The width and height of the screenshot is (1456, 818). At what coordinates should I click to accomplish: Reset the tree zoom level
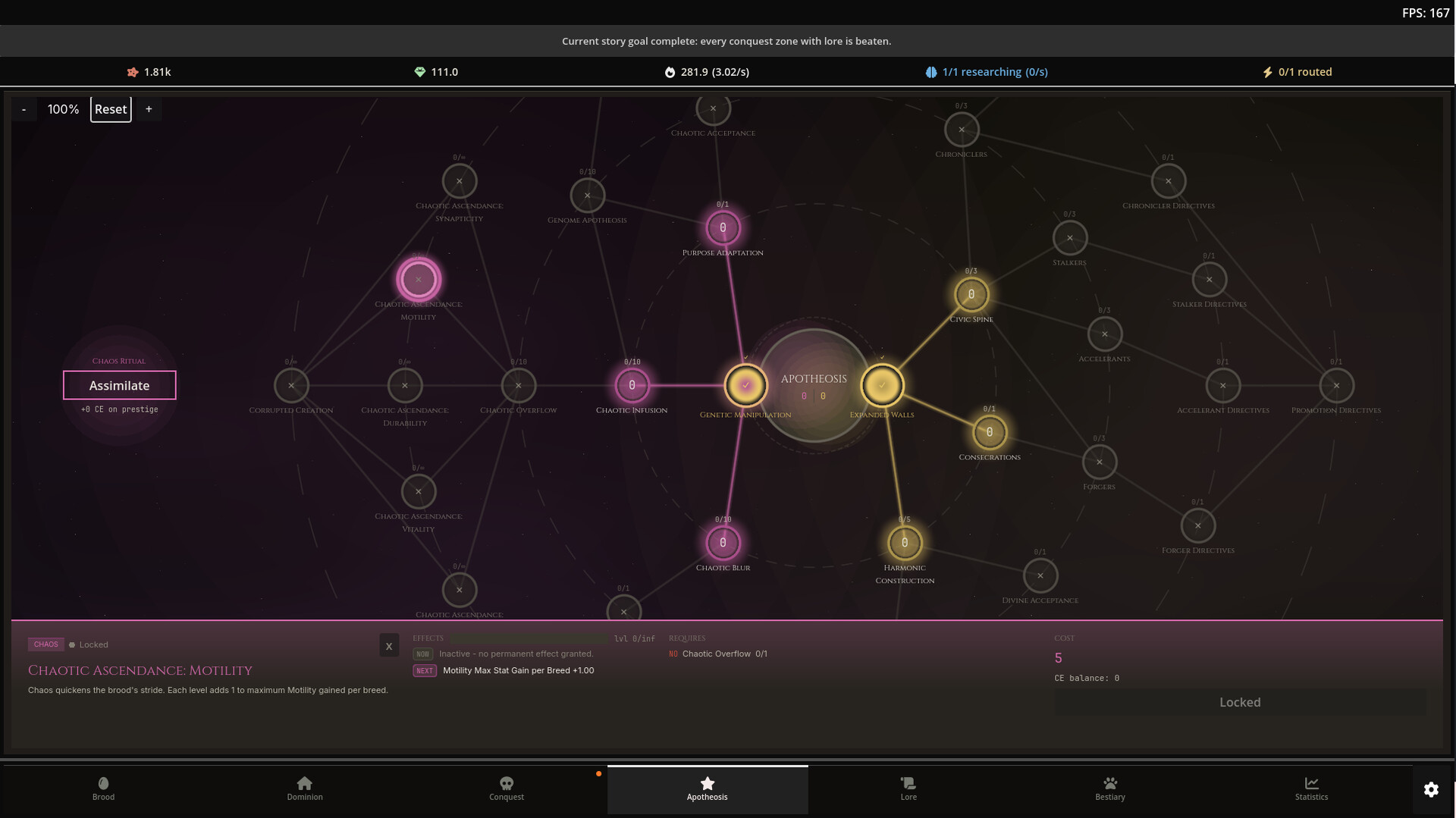tap(111, 109)
